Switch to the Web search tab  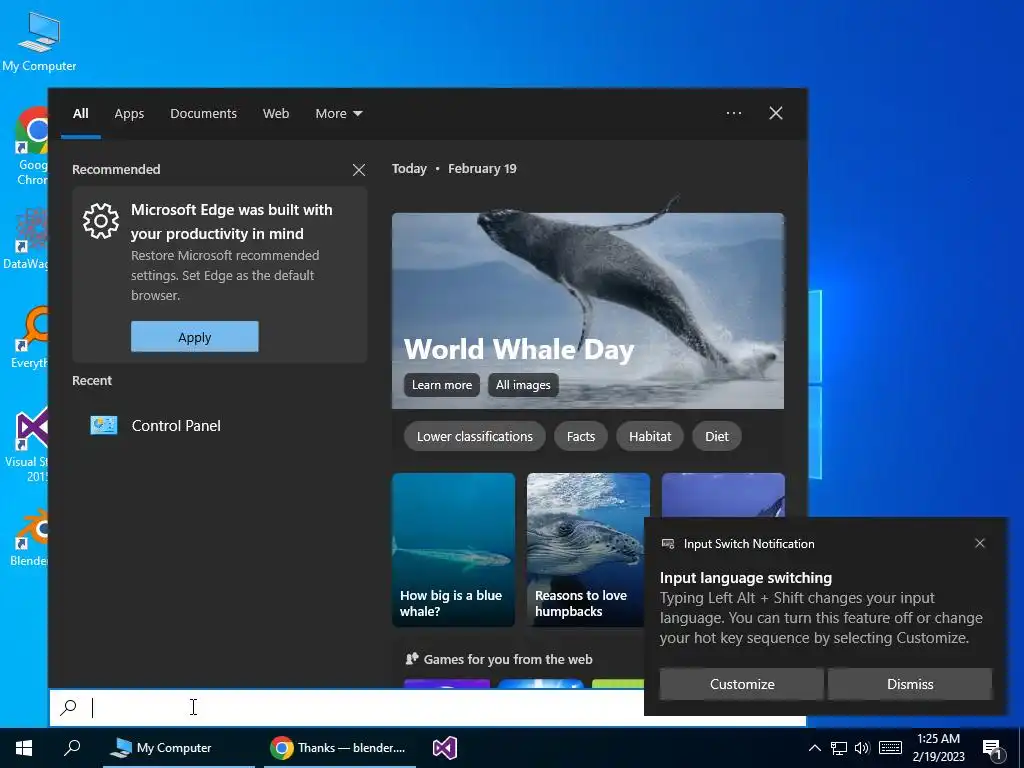tap(276, 114)
